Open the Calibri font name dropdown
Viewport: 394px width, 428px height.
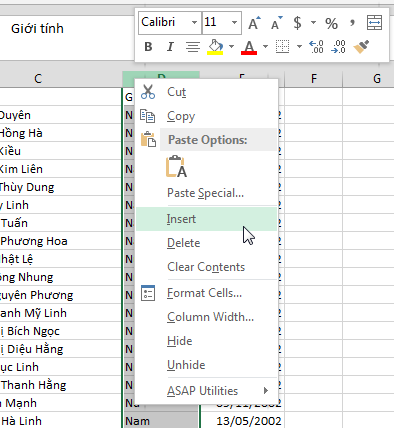tap(194, 23)
